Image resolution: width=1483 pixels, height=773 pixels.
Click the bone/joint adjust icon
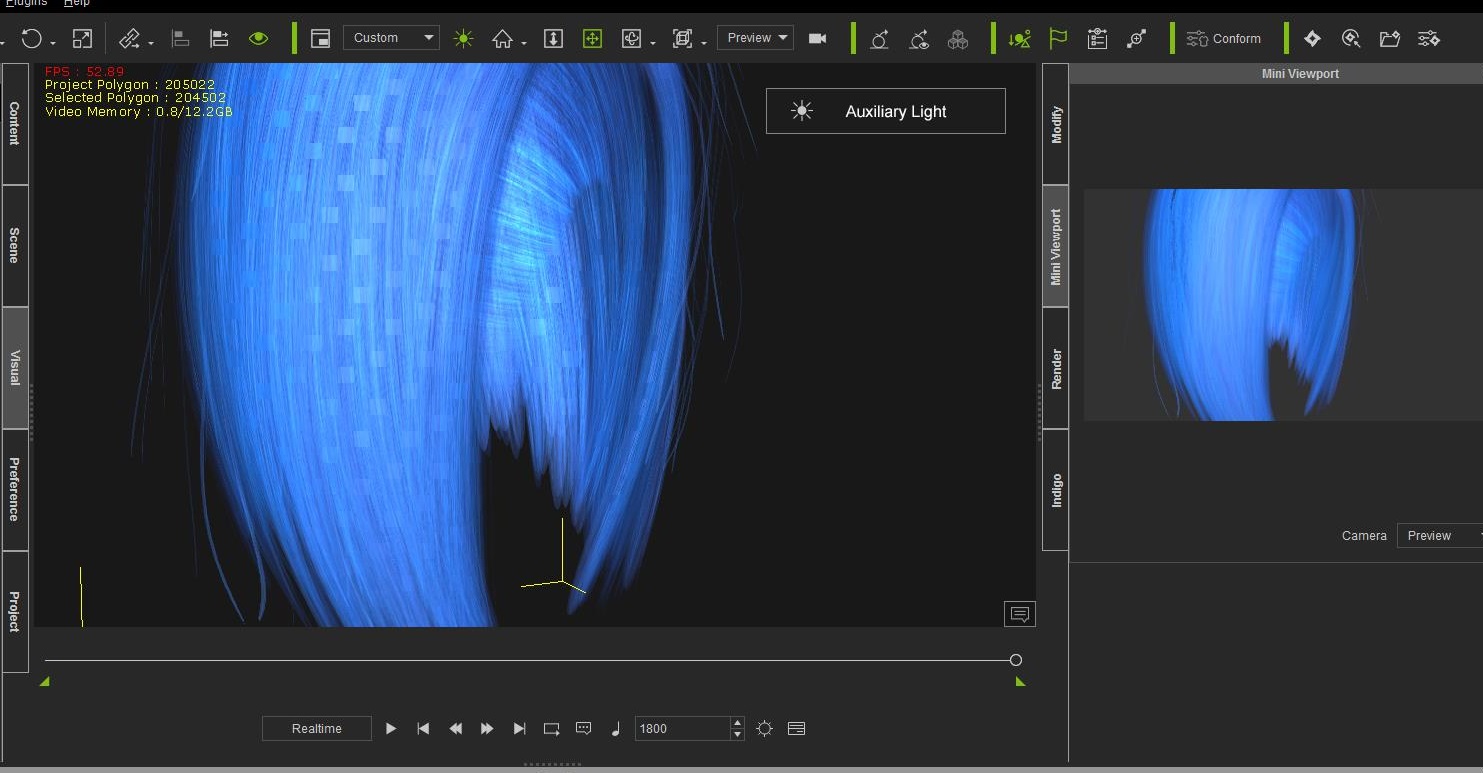(1136, 38)
